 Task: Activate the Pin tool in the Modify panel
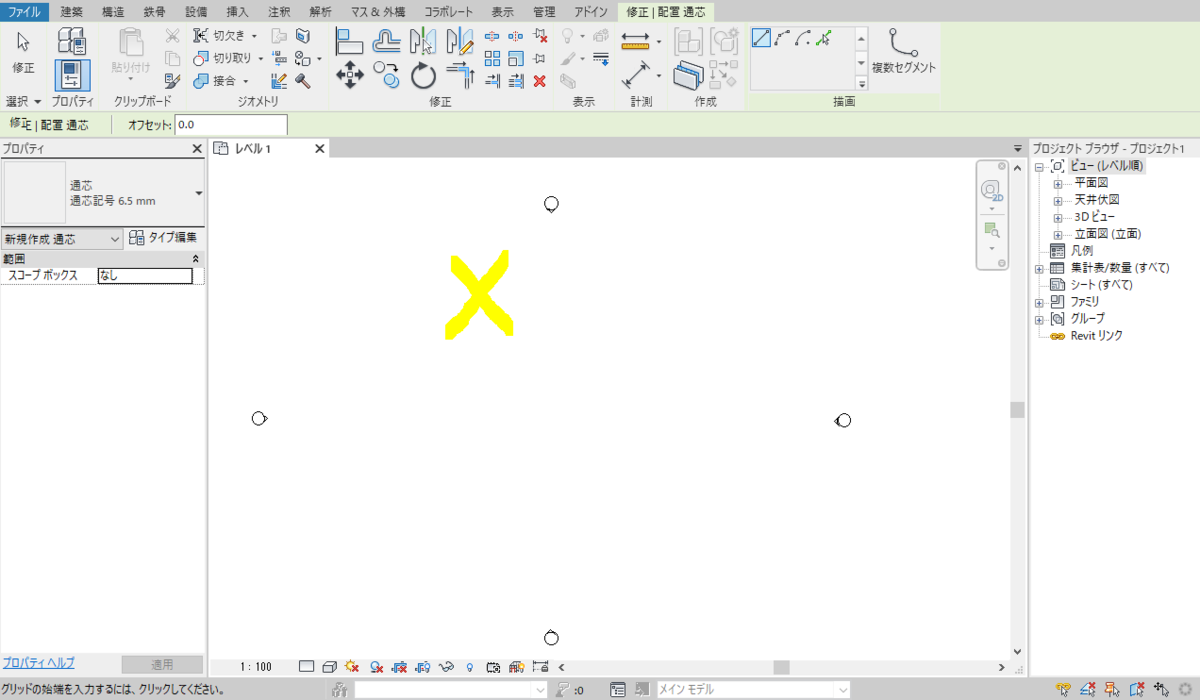[x=541, y=58]
